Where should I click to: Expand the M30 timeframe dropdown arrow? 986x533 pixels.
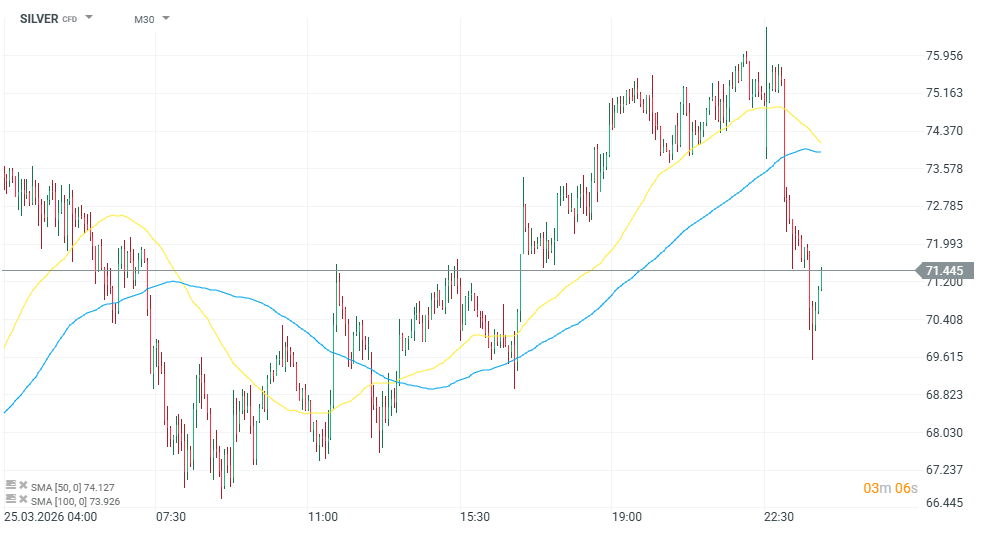pos(165,18)
